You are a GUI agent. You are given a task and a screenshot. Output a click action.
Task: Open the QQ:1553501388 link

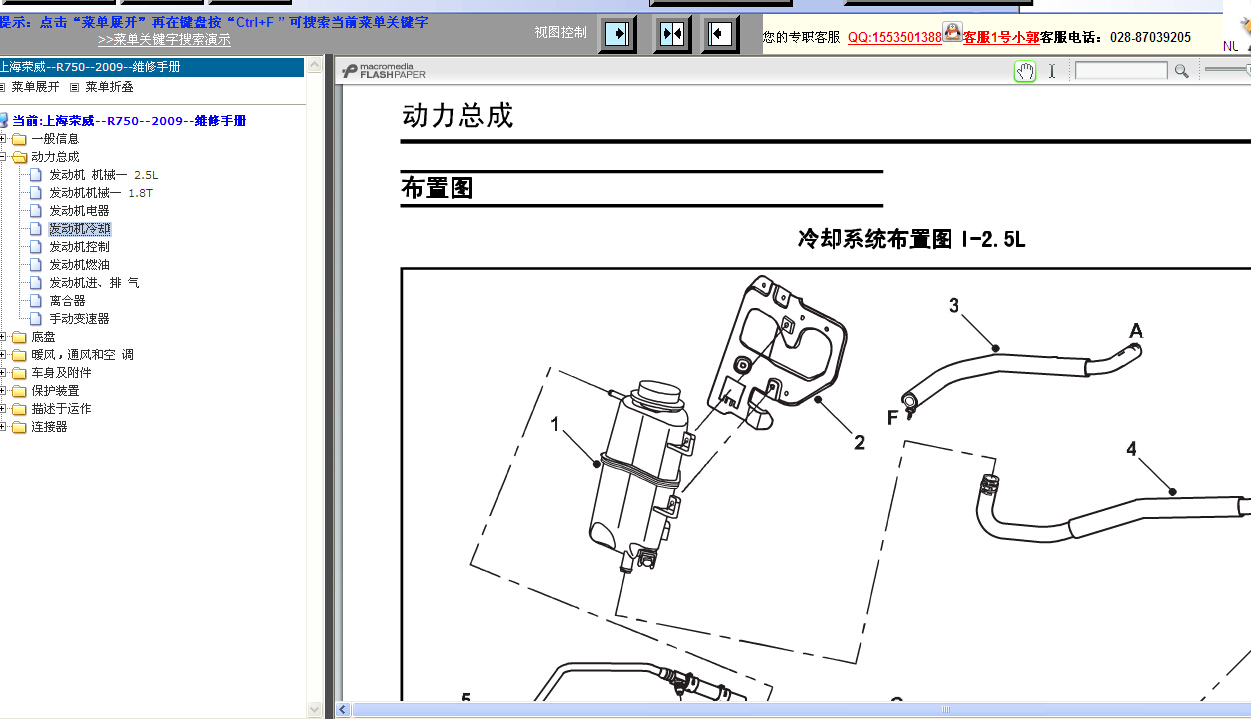[x=895, y=38]
